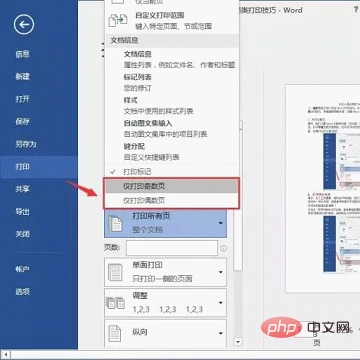360x360 pixels.
Task: Click the custom print range icon
Action: (118, 20)
